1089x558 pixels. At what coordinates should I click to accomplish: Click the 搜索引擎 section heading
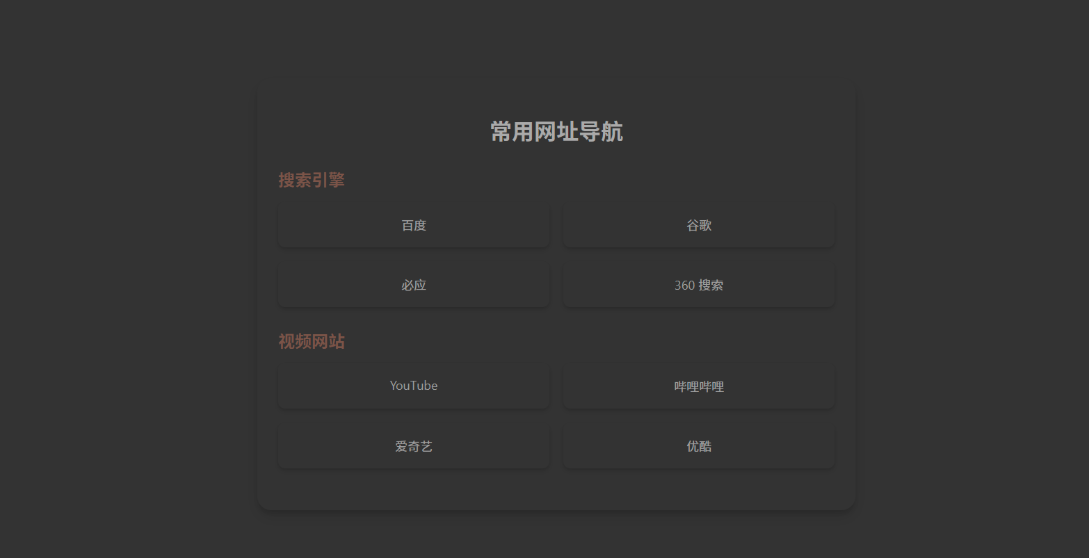(311, 180)
